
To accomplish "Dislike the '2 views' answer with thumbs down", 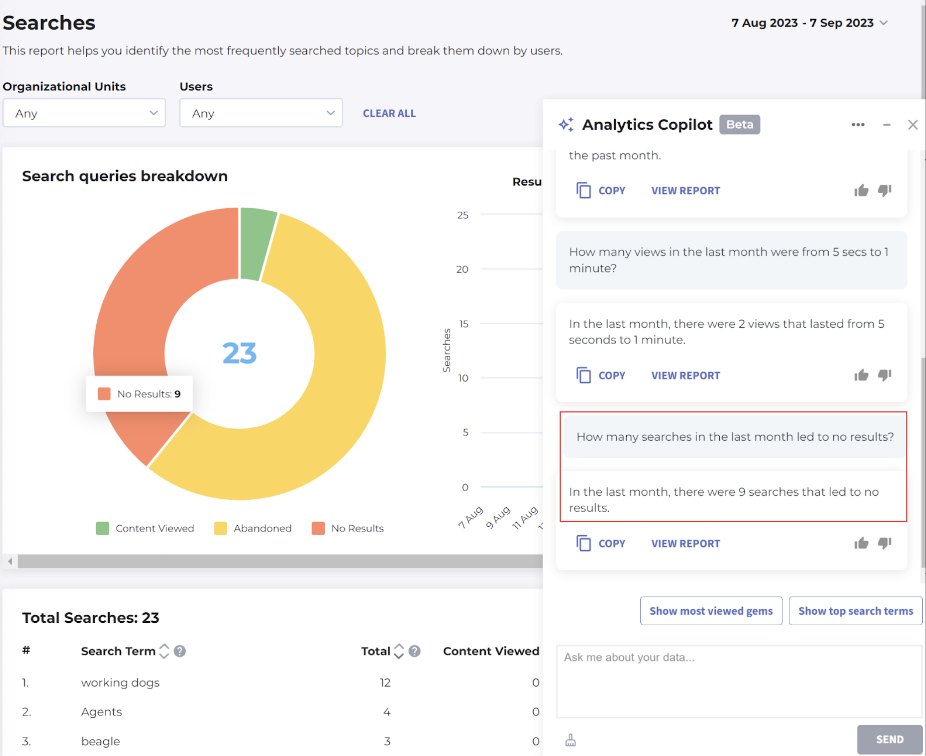I will [x=884, y=375].
